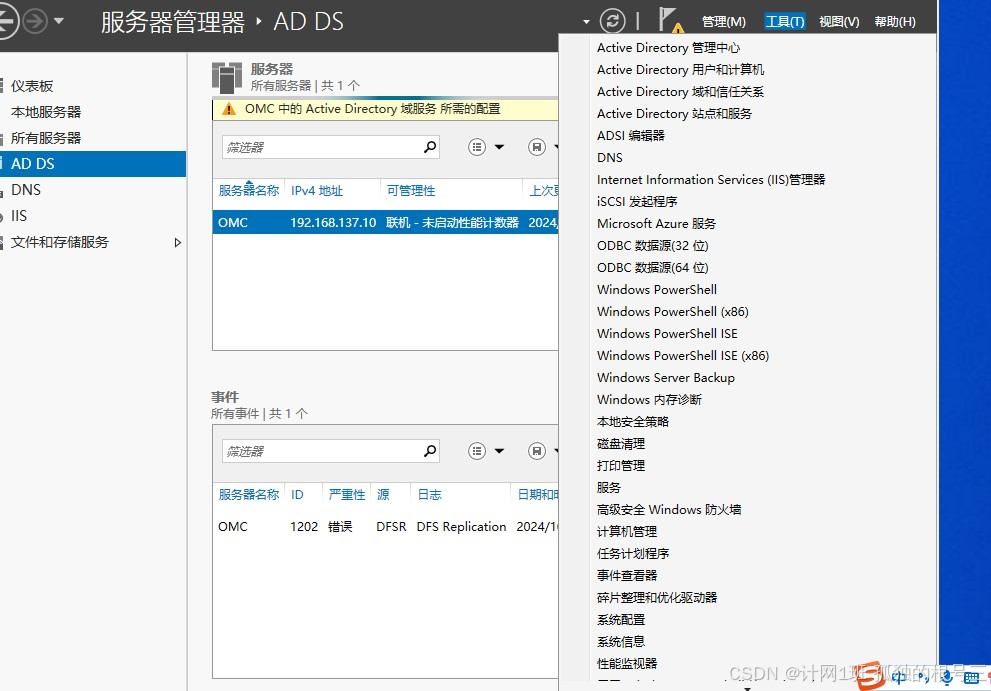Click the warning icon in yellow banner
991x691 pixels.
pos(229,109)
